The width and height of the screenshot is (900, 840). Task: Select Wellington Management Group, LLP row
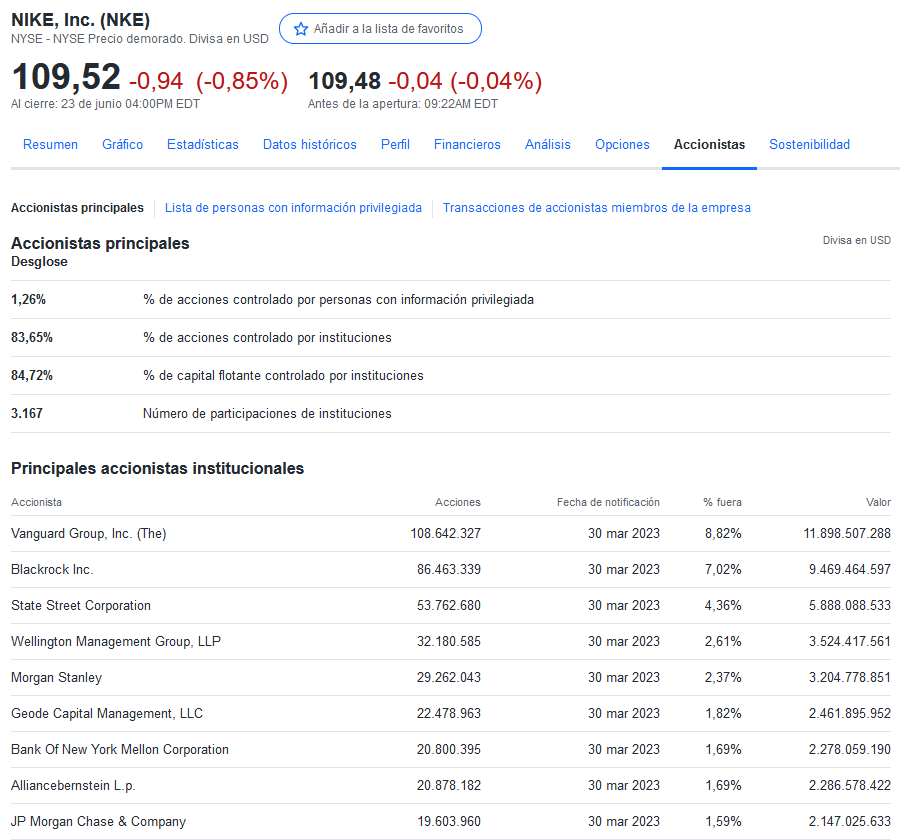pyautogui.click(x=451, y=642)
